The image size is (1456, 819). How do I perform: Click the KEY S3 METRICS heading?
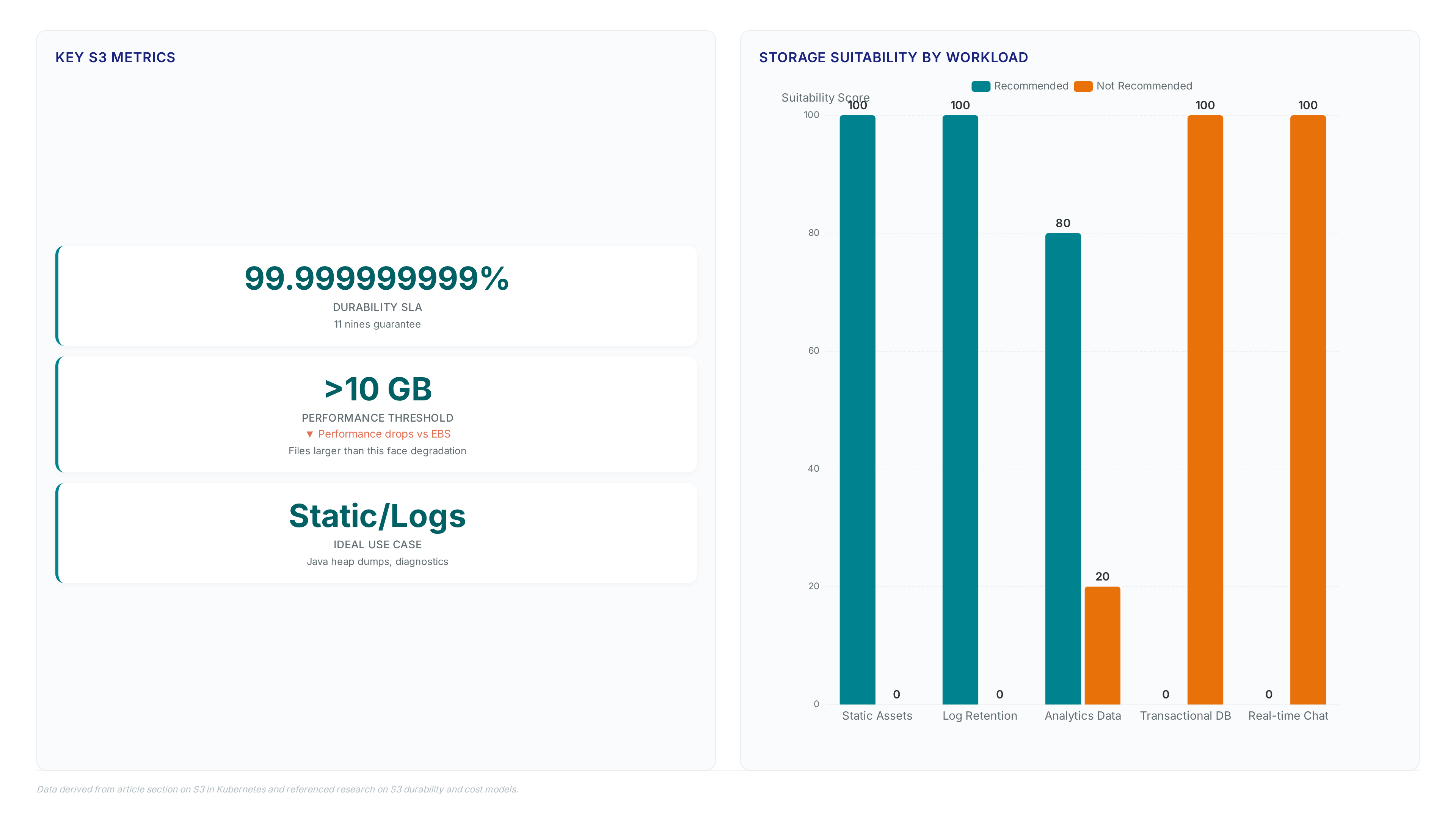(x=115, y=58)
